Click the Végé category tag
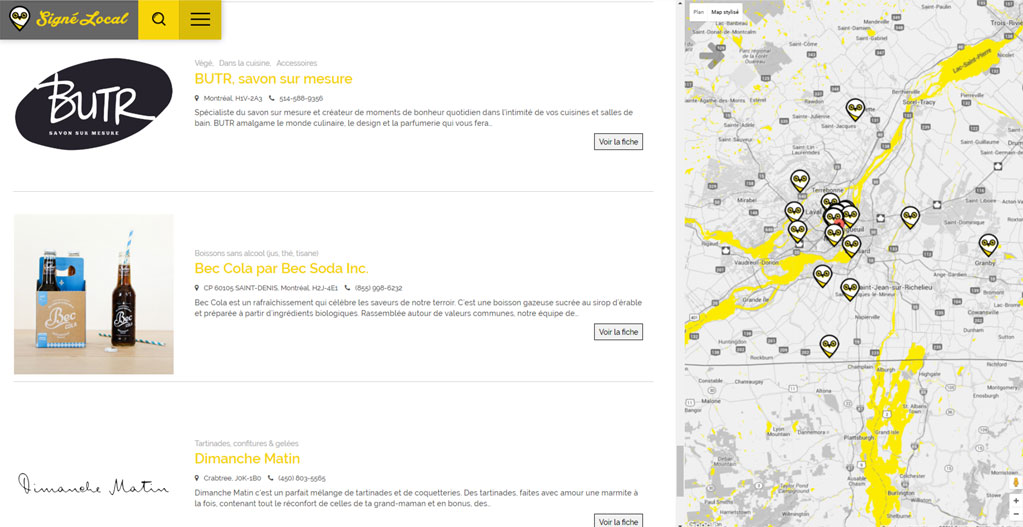 [x=204, y=63]
